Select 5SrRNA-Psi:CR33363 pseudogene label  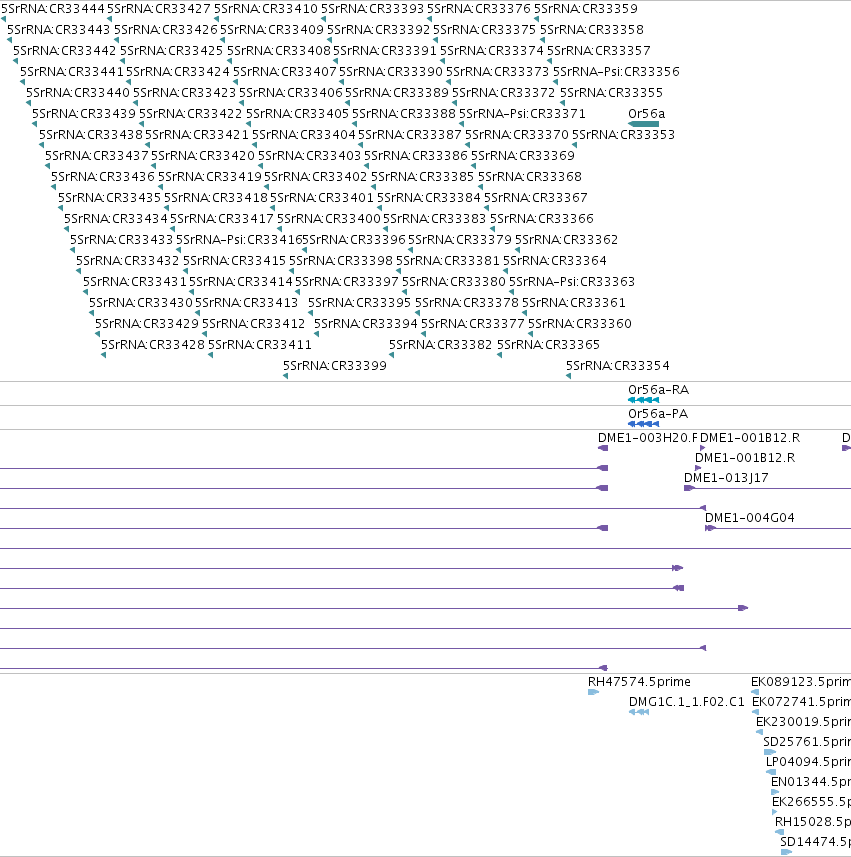coord(572,281)
